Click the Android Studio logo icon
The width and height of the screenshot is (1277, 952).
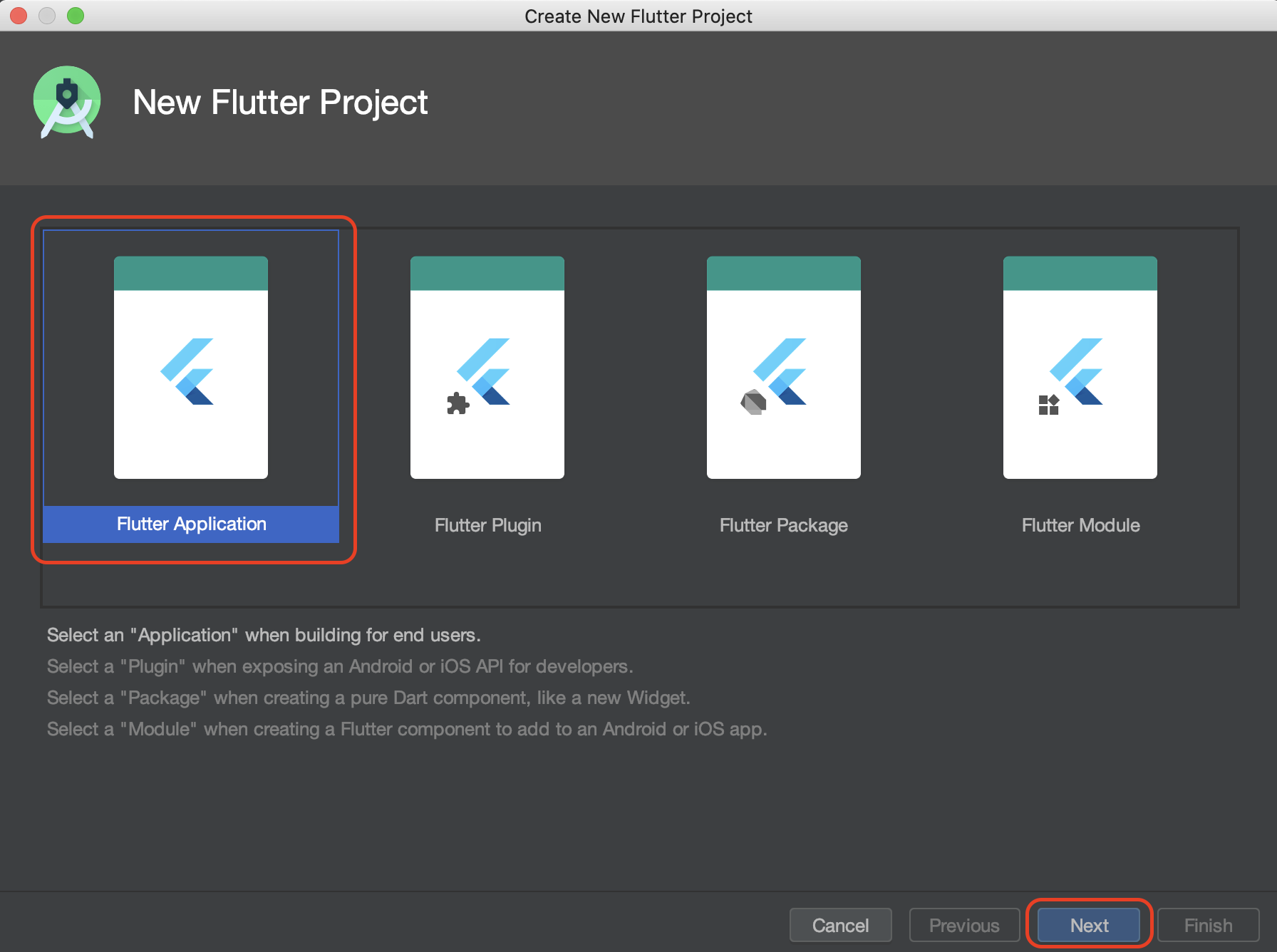(x=67, y=102)
